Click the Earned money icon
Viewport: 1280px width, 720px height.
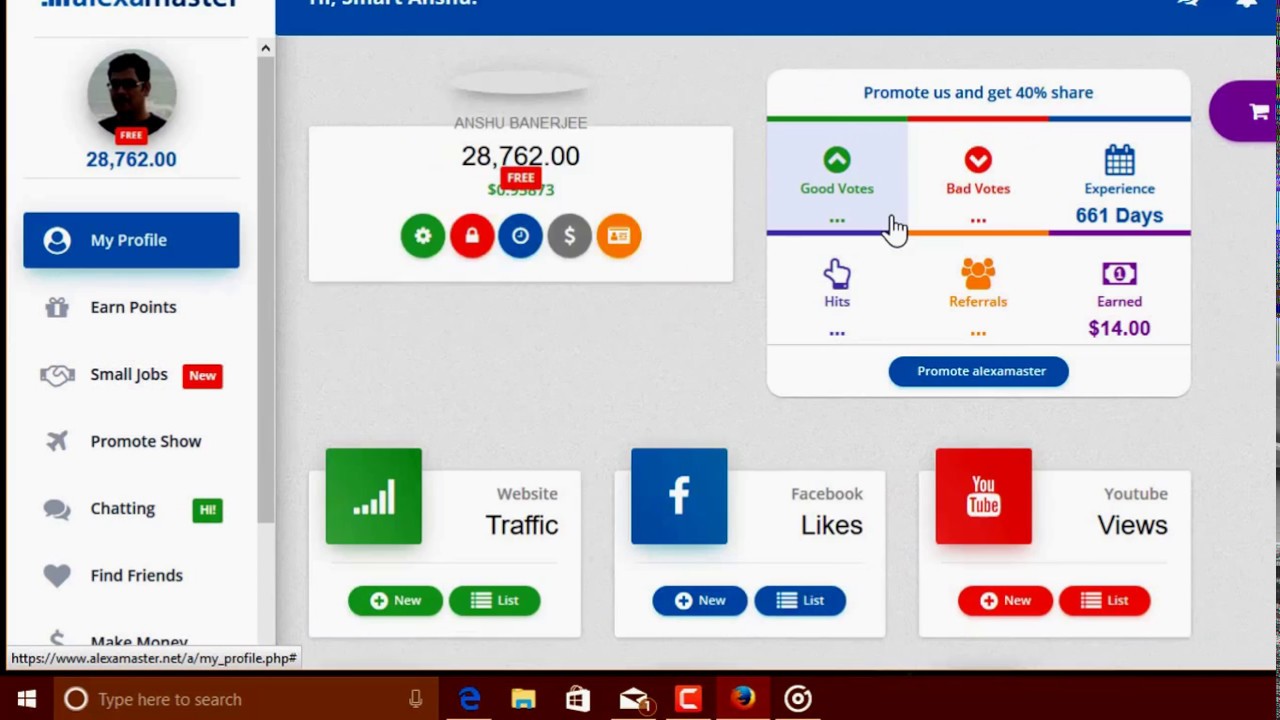pos(1119,273)
